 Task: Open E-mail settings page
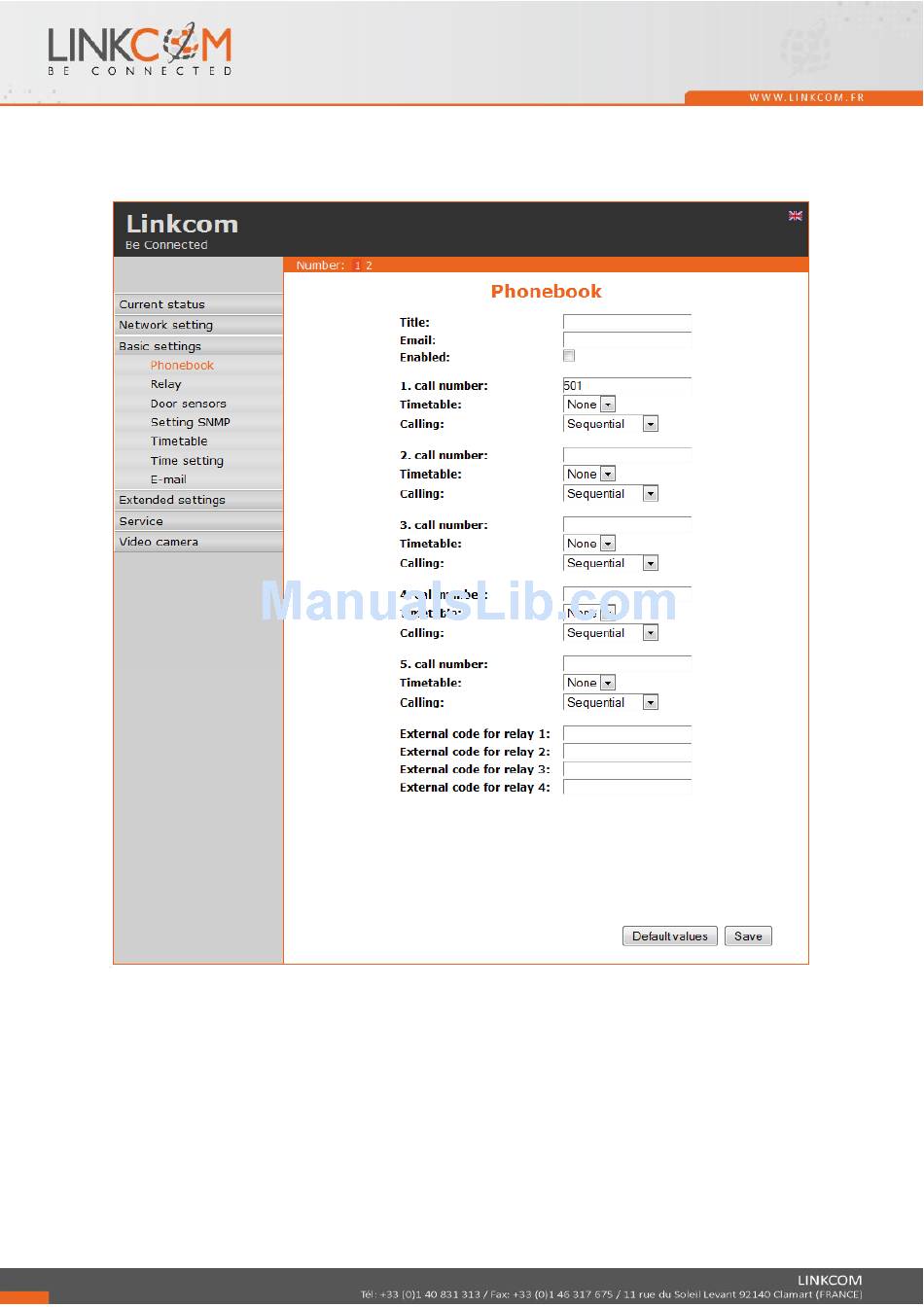168,479
